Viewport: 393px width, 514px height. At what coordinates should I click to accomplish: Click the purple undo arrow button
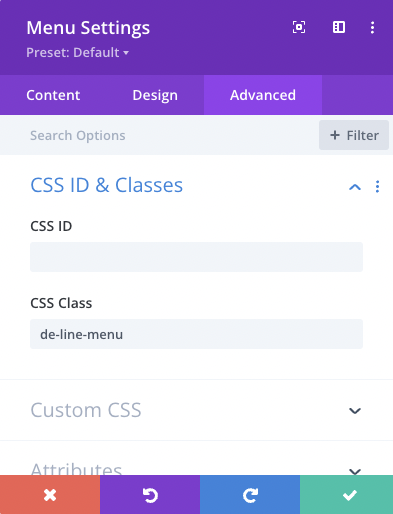[x=150, y=495]
